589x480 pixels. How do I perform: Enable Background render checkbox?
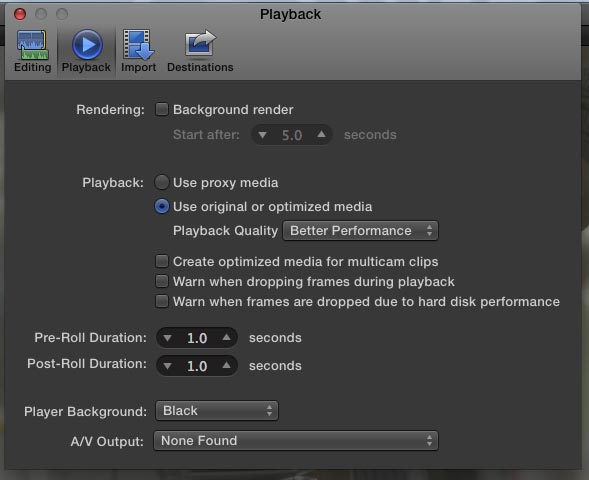(x=162, y=109)
